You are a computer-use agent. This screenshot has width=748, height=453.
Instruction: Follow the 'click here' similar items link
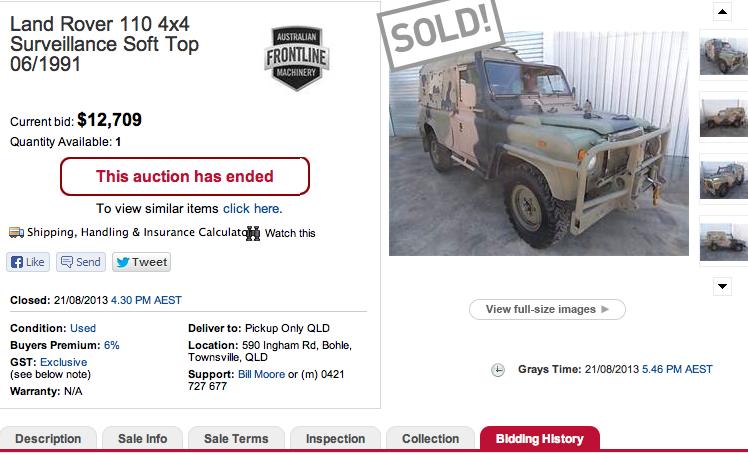click(x=252, y=209)
